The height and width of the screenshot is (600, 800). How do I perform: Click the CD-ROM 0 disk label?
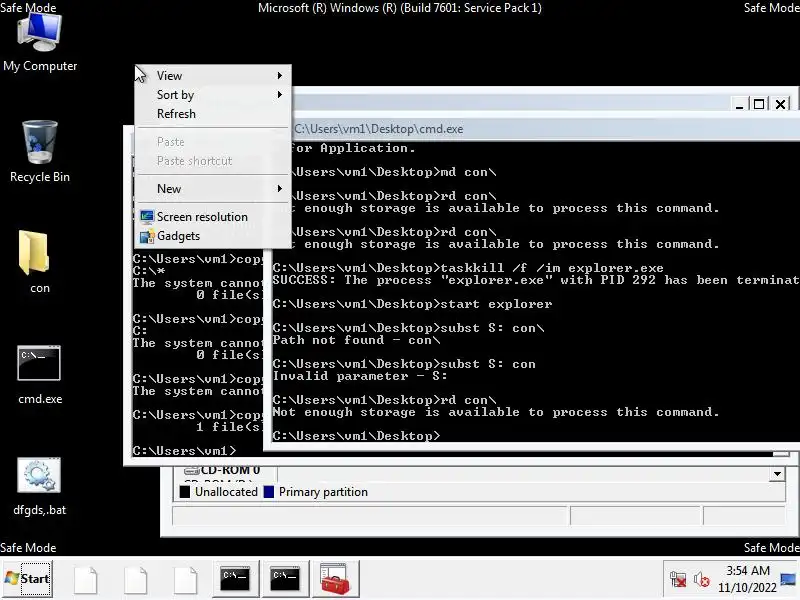[230, 470]
